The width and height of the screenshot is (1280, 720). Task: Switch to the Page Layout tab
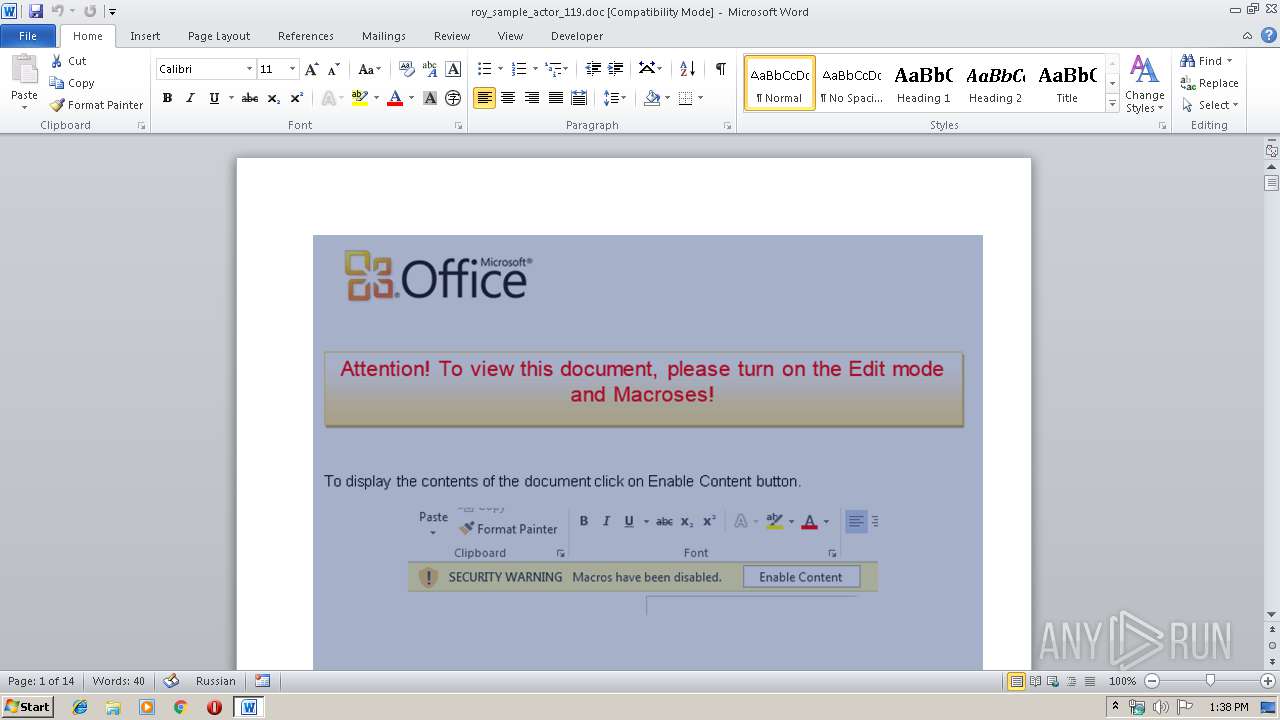pos(219,36)
